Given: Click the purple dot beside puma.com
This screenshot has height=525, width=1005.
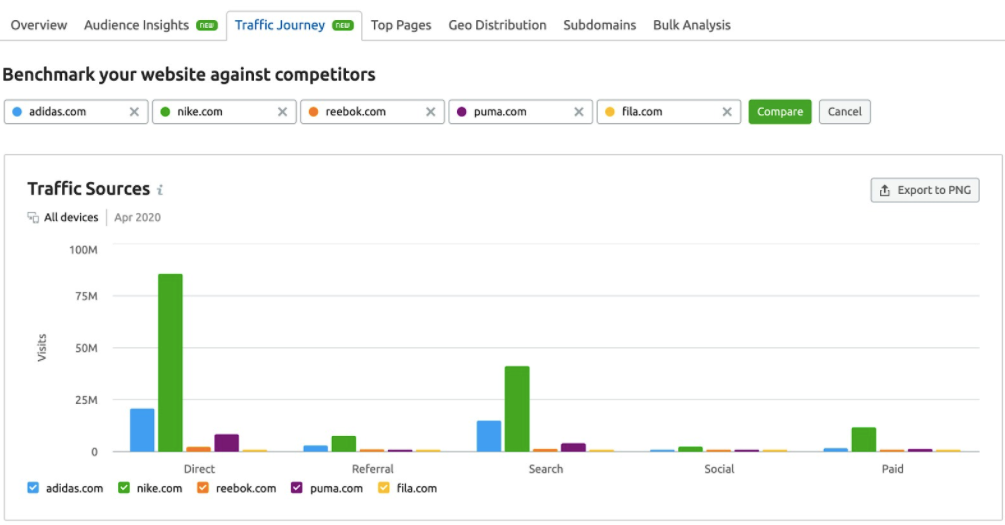Looking at the screenshot, I should (x=461, y=112).
